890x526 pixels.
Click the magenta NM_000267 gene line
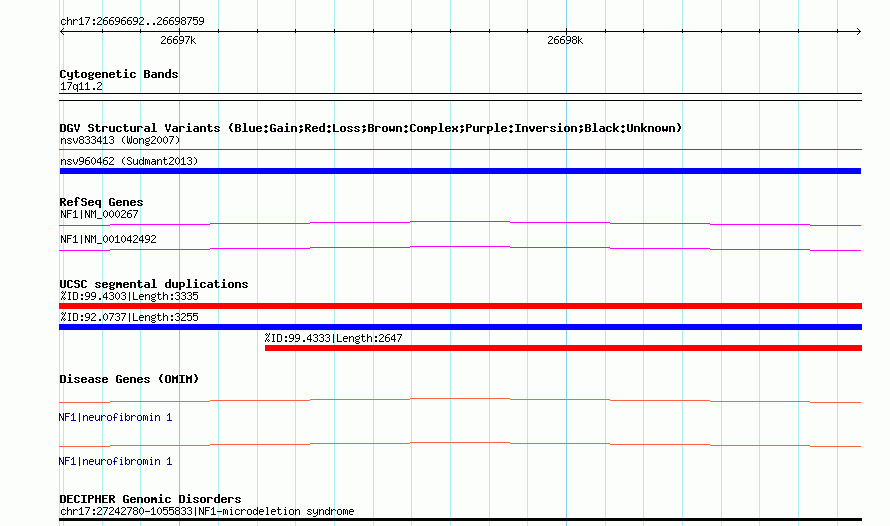pos(460,224)
